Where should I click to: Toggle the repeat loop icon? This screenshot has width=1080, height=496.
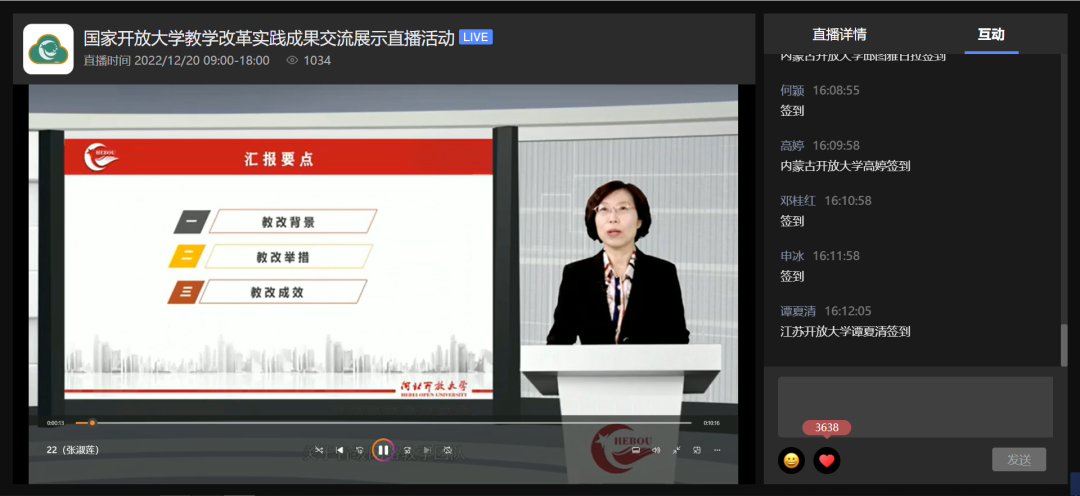coord(448,450)
